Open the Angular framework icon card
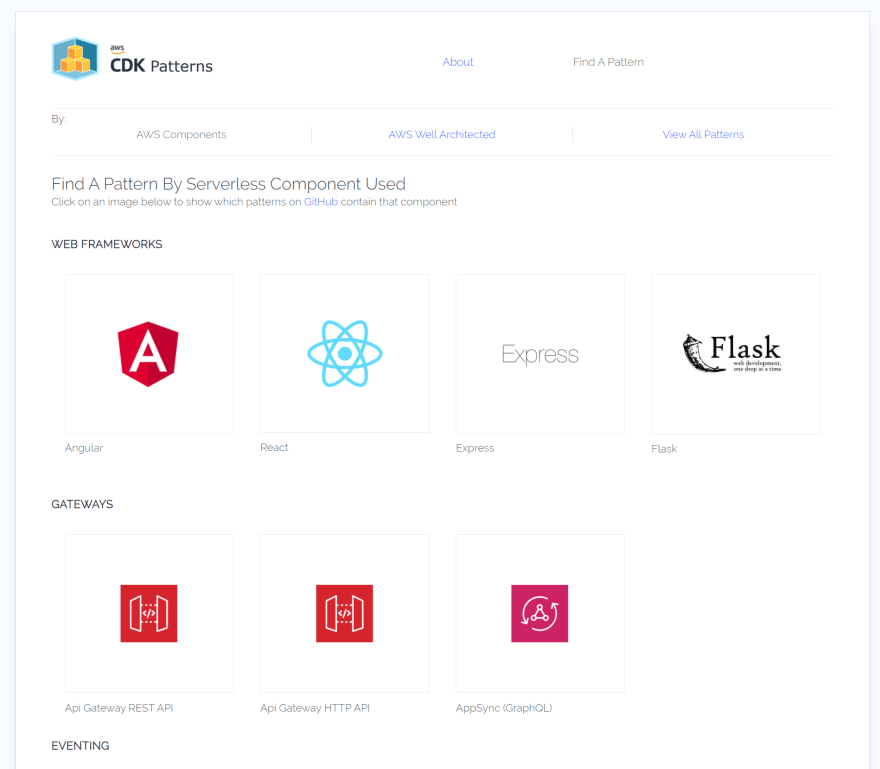Screen dimensions: 880x769 149,354
